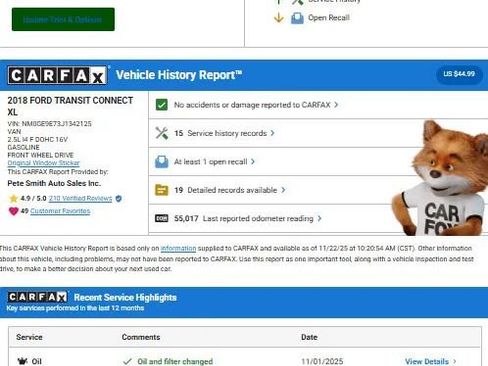
Task: Click the Oil service crown icon
Action: pyautogui.click(x=22, y=361)
